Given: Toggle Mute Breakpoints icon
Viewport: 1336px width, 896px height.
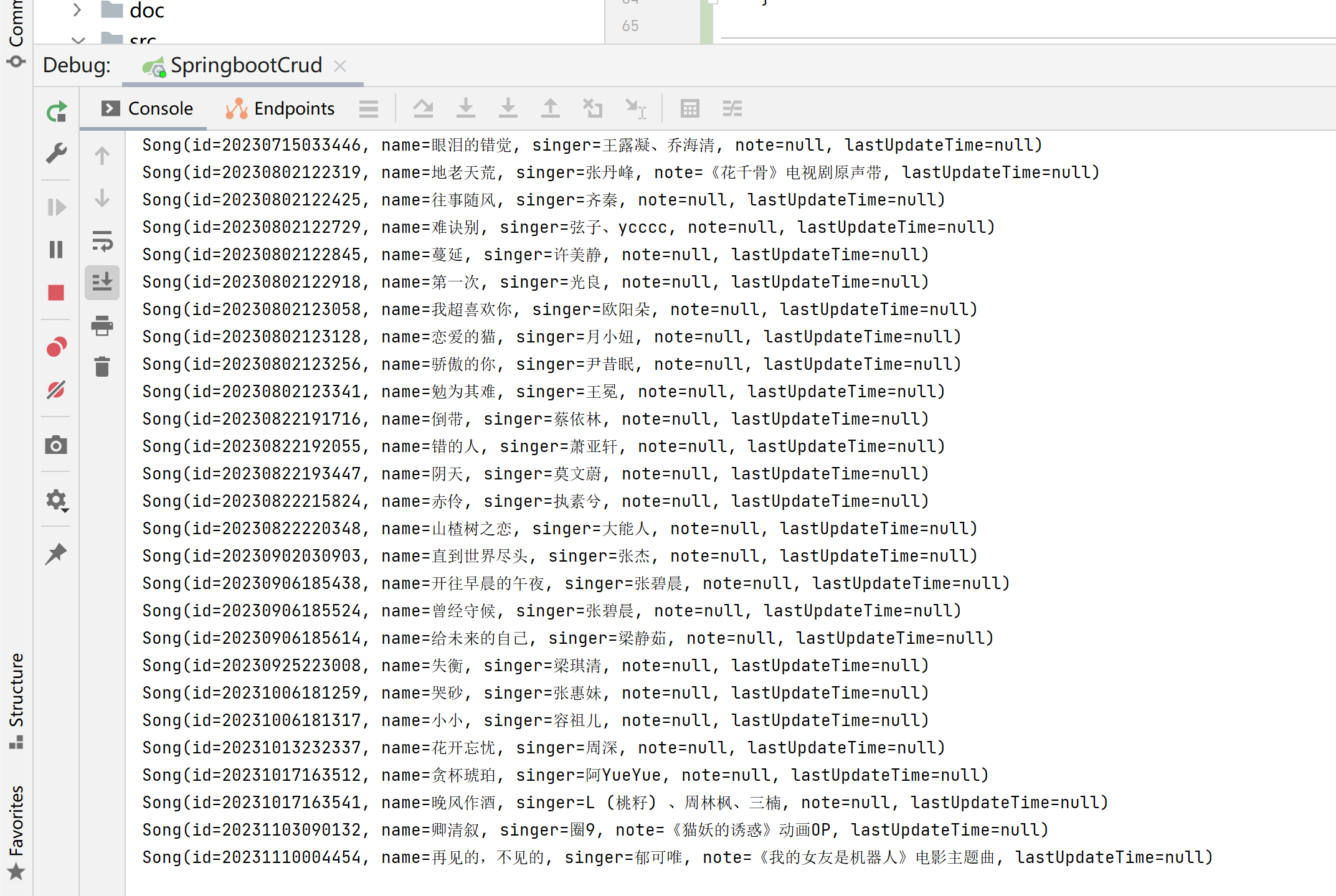Looking at the screenshot, I should 56,390.
